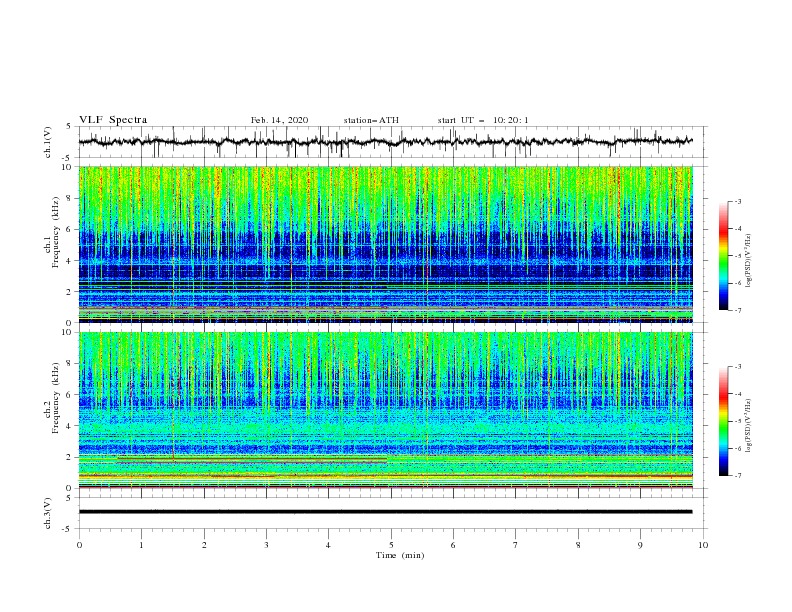Click the Time (min) axis title

(400, 555)
